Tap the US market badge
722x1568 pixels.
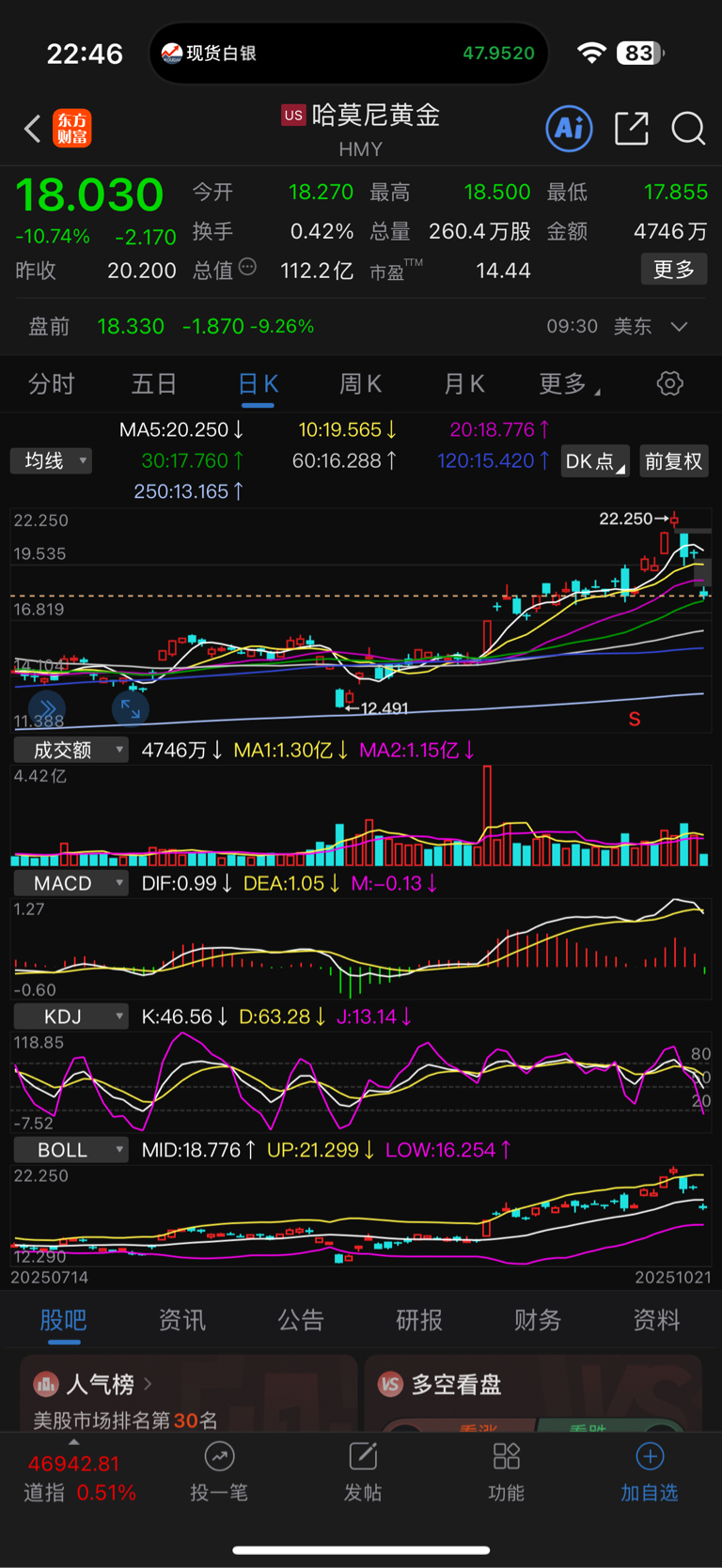coord(293,116)
